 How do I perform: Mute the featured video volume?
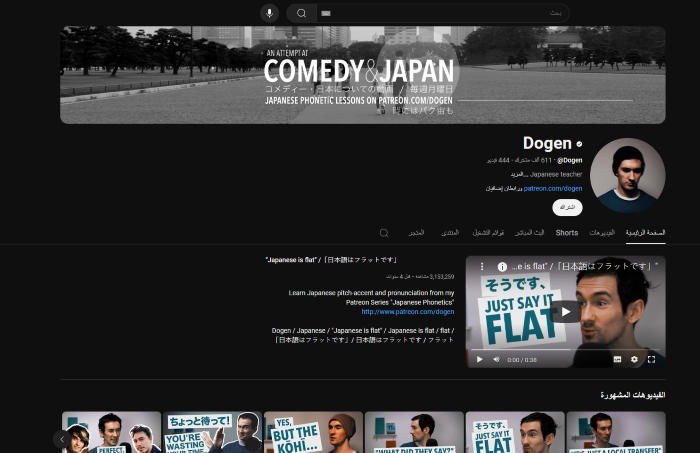tap(496, 359)
